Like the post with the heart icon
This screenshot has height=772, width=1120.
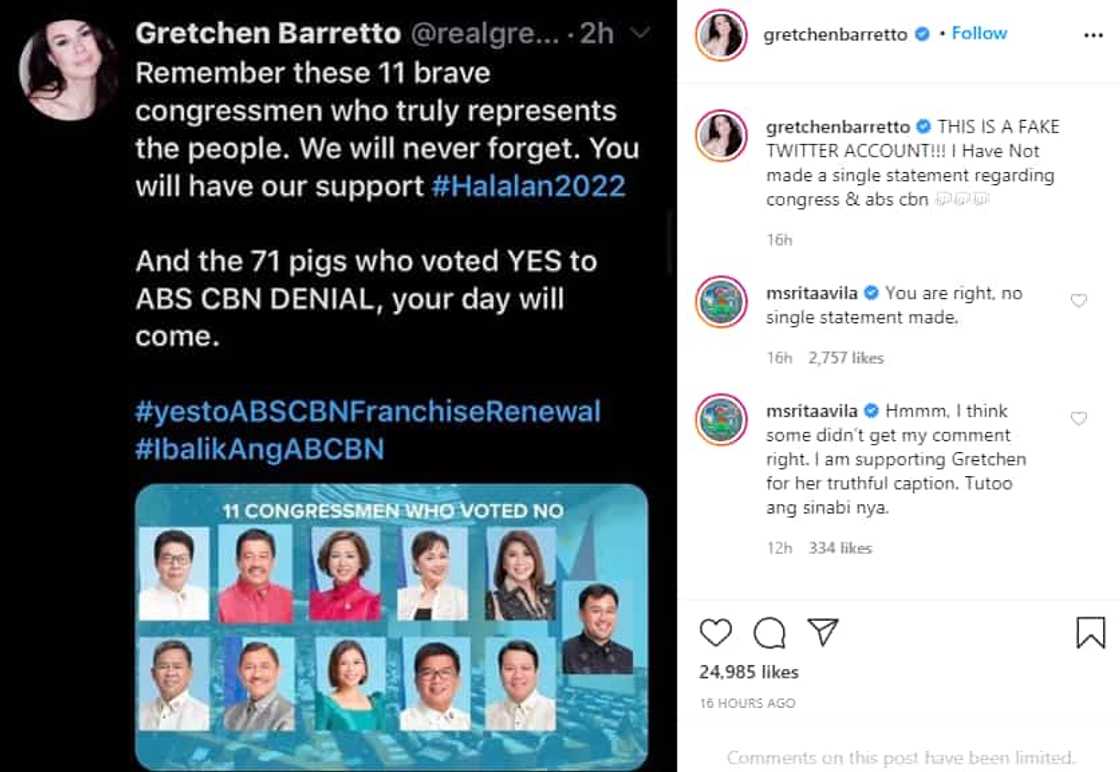[715, 632]
